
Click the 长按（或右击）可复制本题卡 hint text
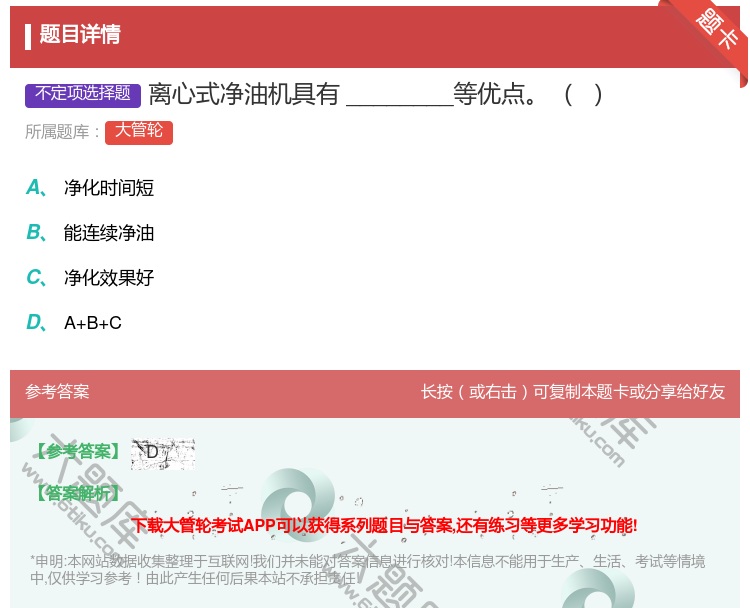(573, 391)
